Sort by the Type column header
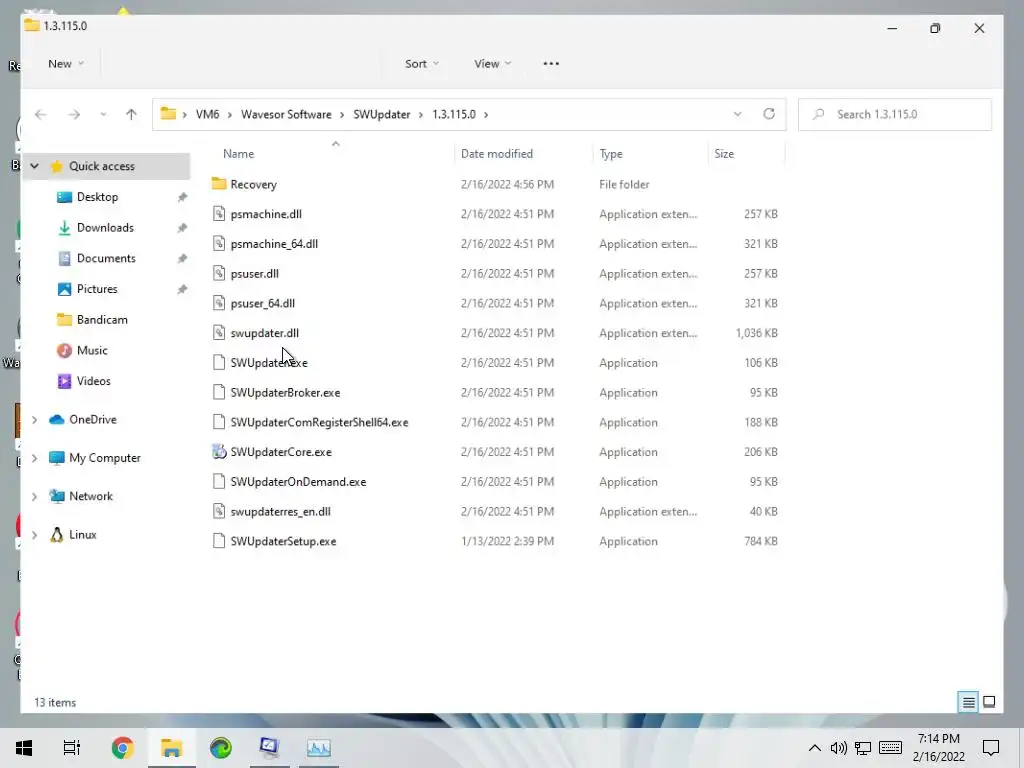Viewport: 1024px width, 768px height. point(611,153)
